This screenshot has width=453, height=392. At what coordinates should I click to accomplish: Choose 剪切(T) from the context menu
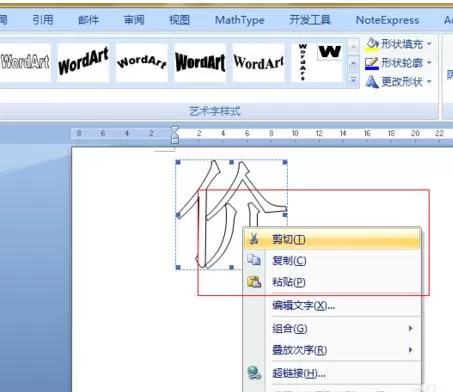click(x=332, y=239)
